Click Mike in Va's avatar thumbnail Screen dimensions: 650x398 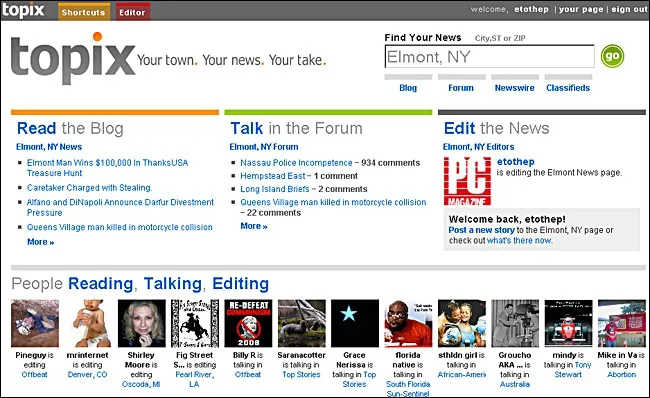tap(622, 323)
